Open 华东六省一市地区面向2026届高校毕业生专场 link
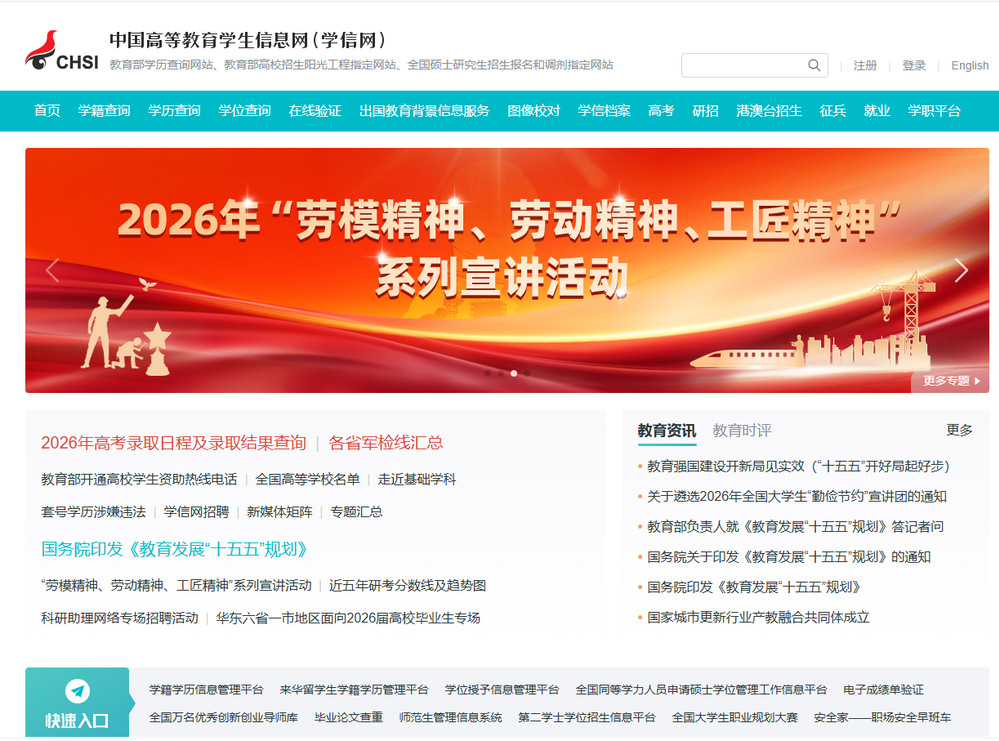This screenshot has width=999, height=741. (x=348, y=618)
